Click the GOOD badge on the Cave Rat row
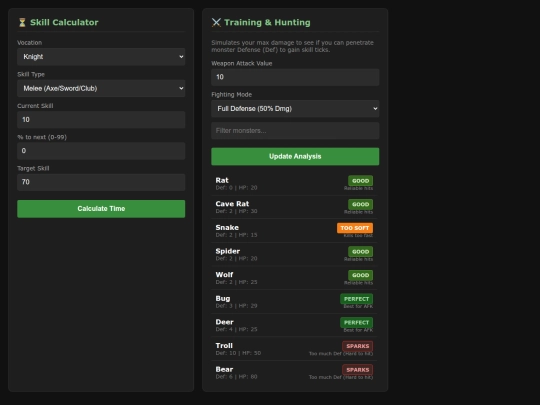The height and width of the screenshot is (405, 540). [360, 205]
